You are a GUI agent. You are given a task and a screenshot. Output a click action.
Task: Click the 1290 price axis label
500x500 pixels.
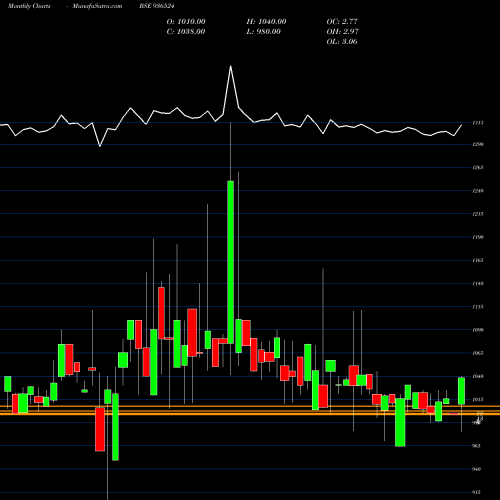coord(478,144)
